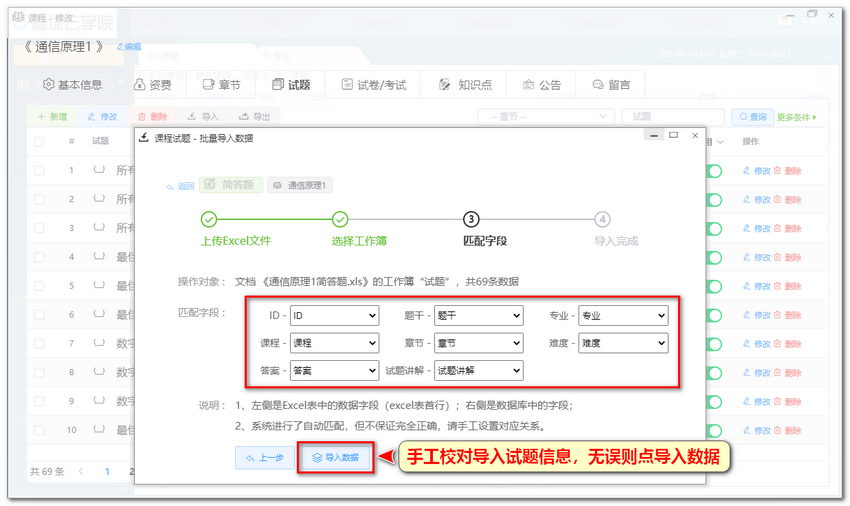This screenshot has width=850, height=506.
Task: Expand the 题干 field dropdown
Action: click(x=478, y=316)
